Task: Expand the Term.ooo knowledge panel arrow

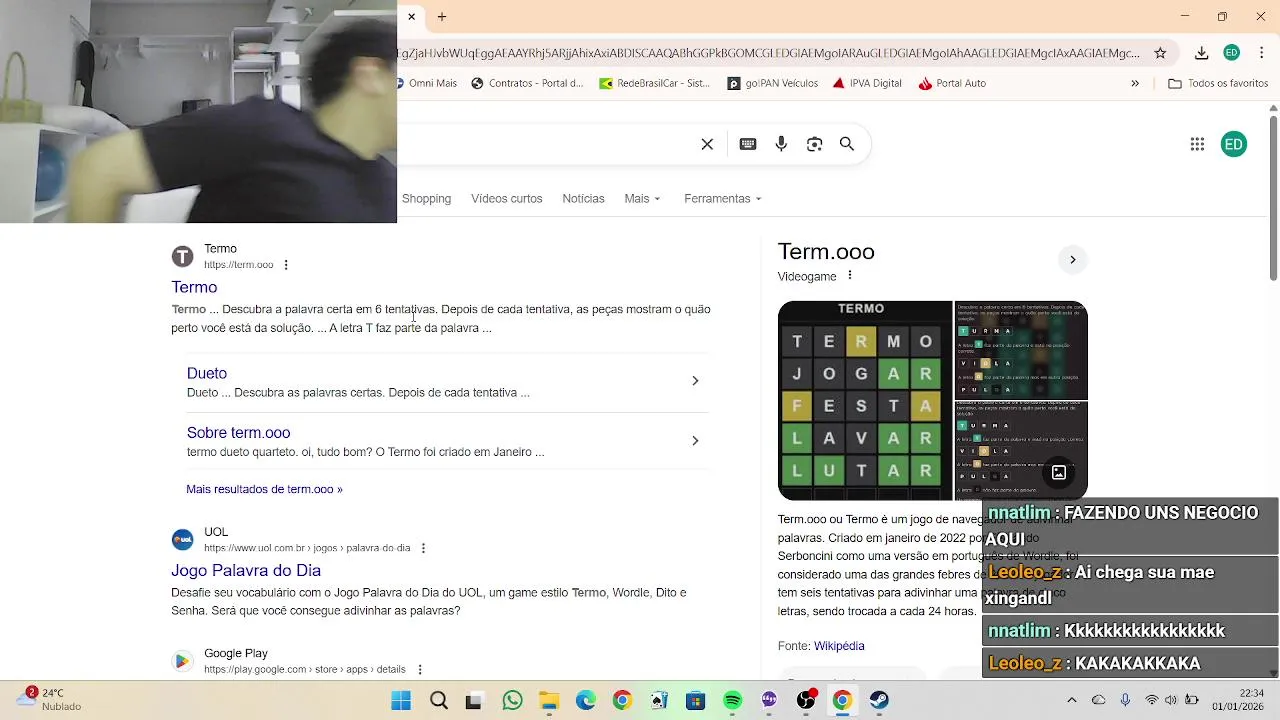Action: (x=1072, y=260)
